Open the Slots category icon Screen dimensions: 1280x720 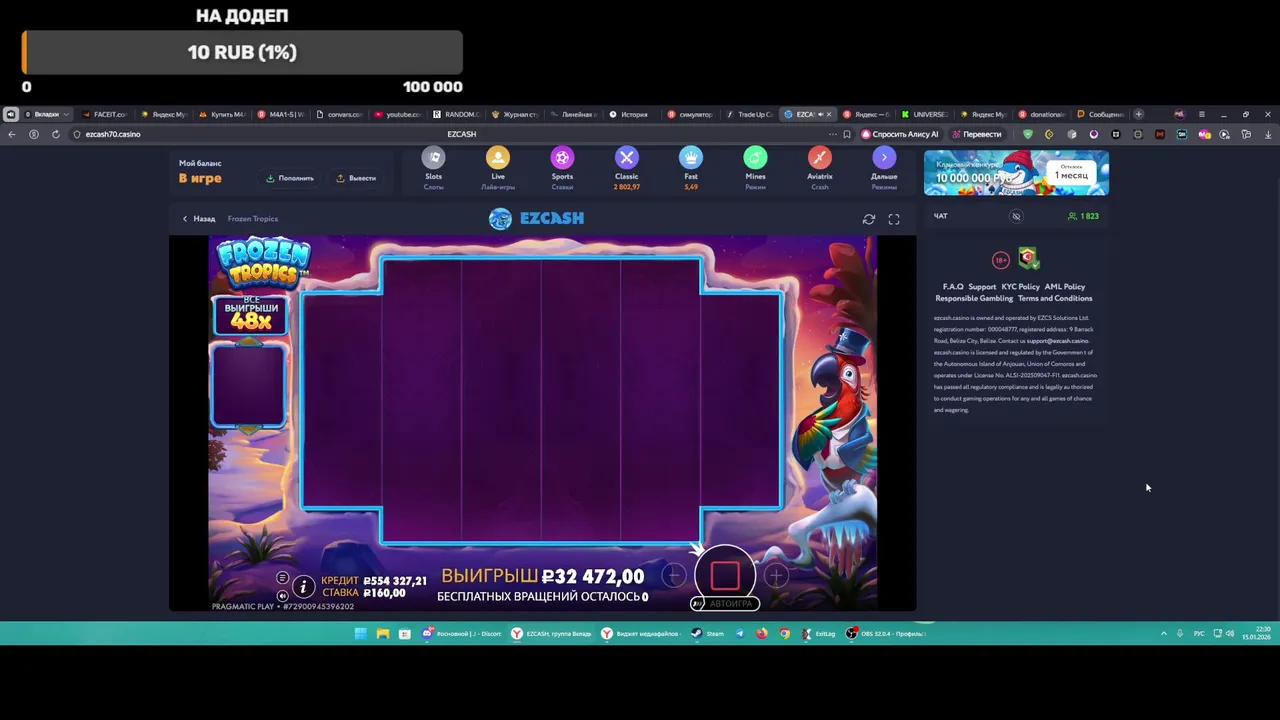[x=433, y=158]
